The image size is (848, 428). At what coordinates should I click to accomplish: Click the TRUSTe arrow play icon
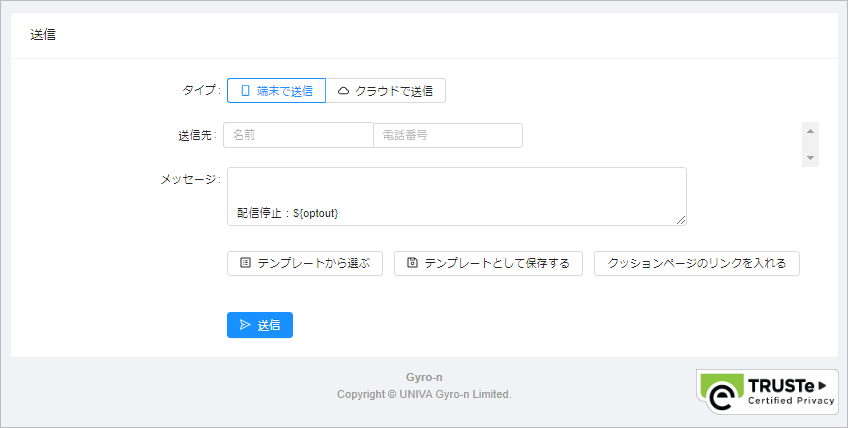(823, 385)
